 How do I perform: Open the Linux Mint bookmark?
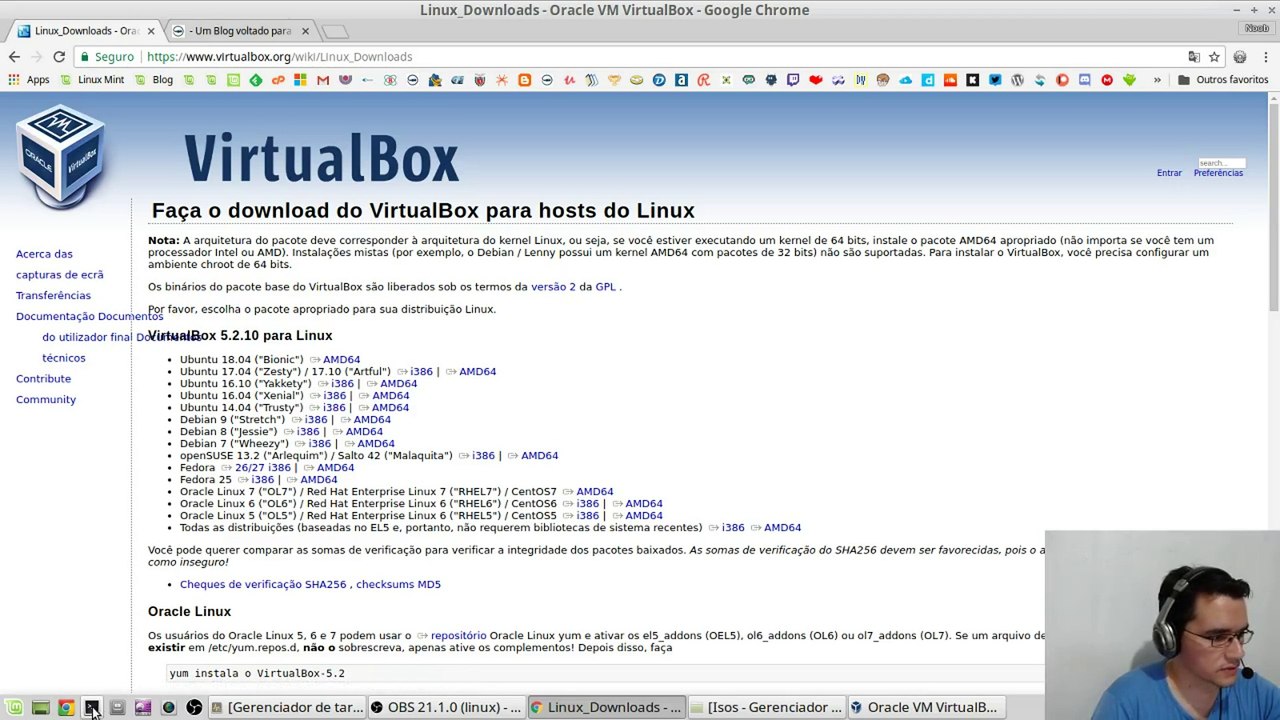pyautogui.click(x=92, y=80)
